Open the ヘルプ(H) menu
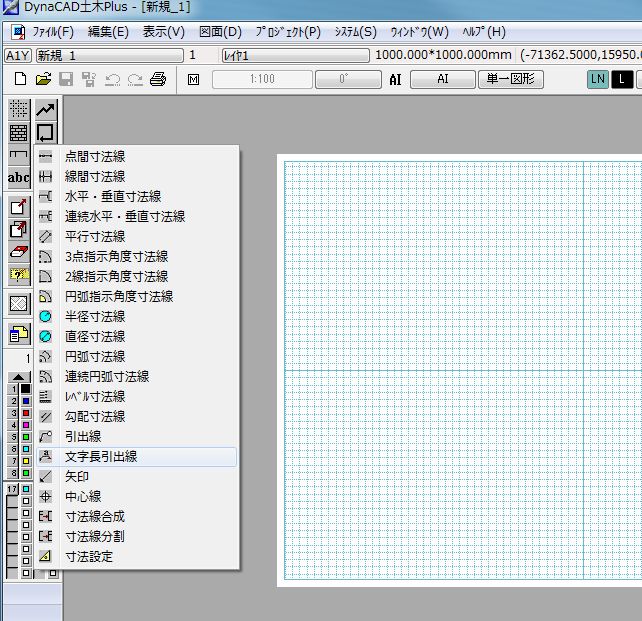This screenshot has height=621, width=642. click(484, 32)
